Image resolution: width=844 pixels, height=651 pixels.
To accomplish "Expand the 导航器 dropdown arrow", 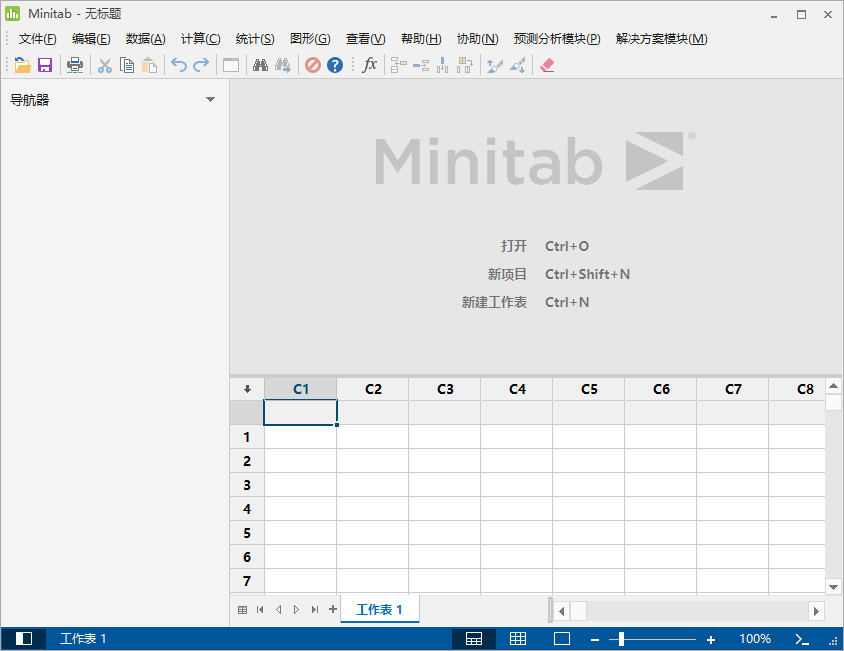I will [210, 99].
